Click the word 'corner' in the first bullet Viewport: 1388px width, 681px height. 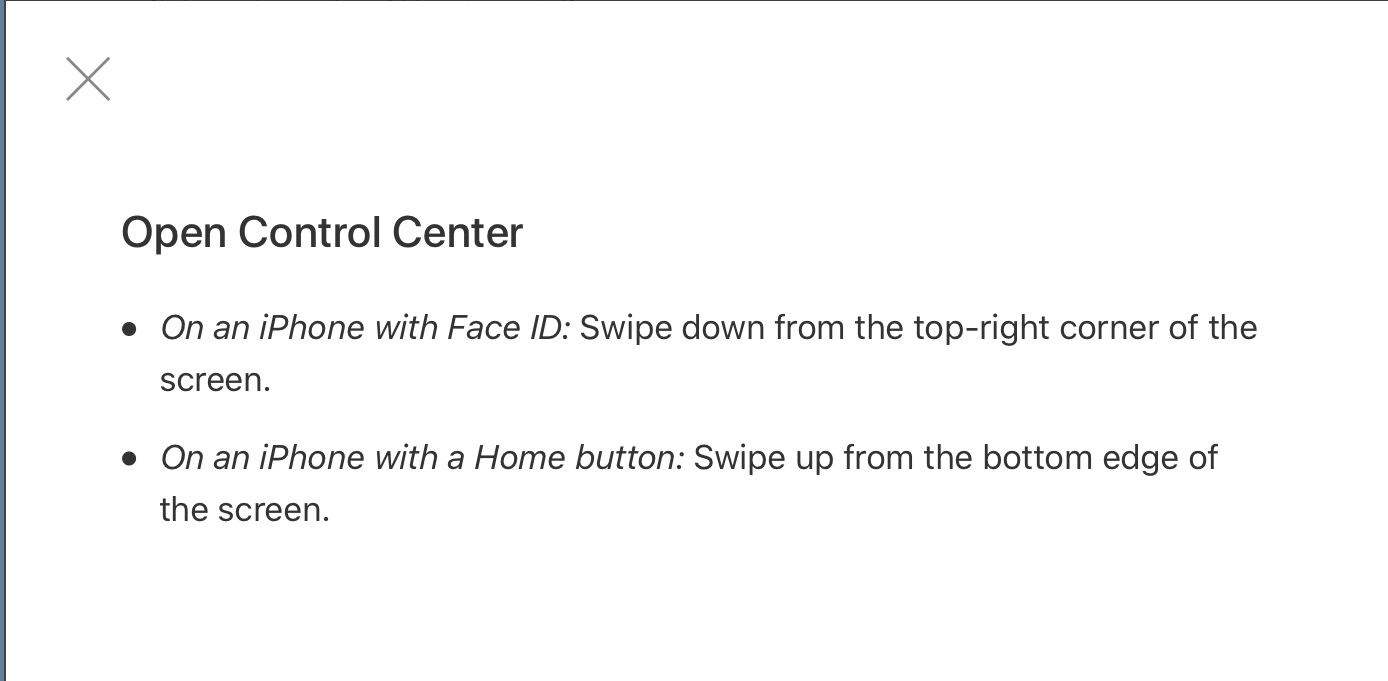point(1113,329)
